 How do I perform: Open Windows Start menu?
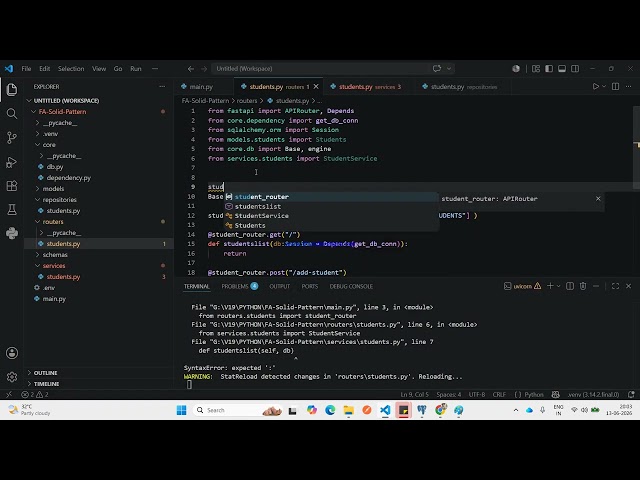coord(182,410)
